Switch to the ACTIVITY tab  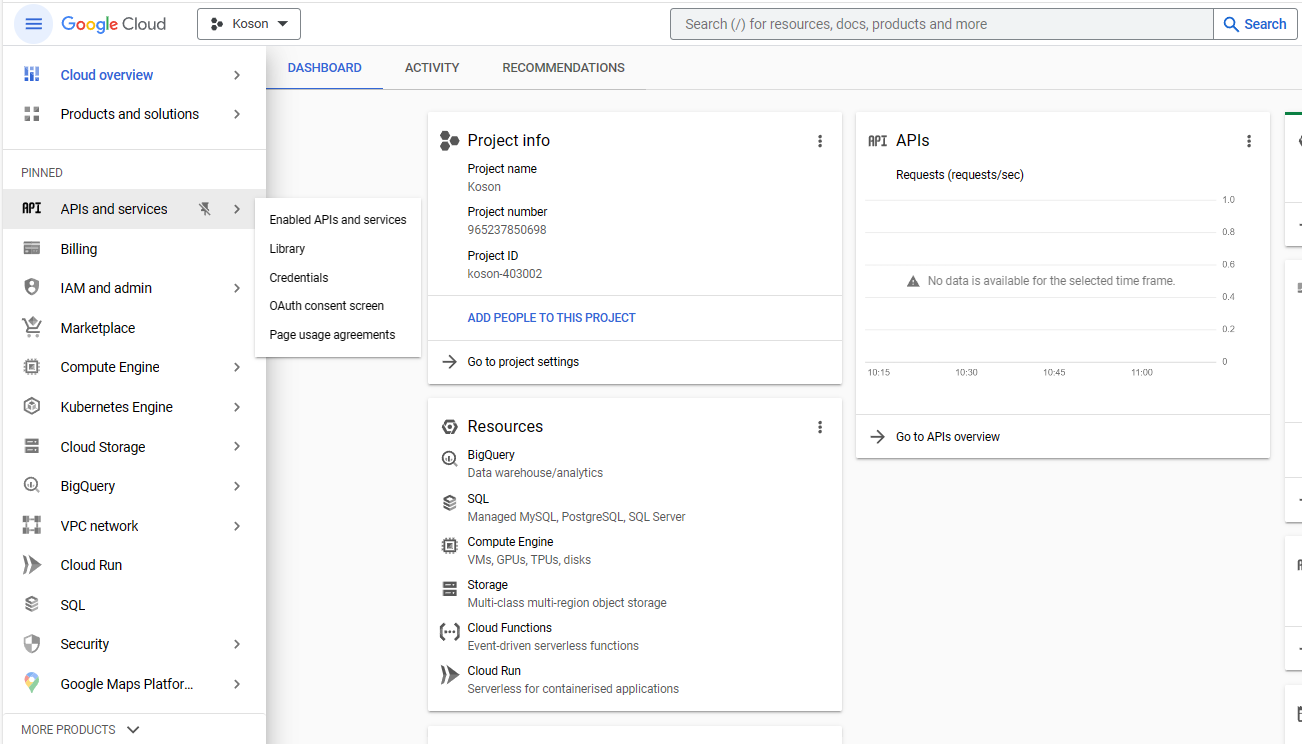click(432, 68)
